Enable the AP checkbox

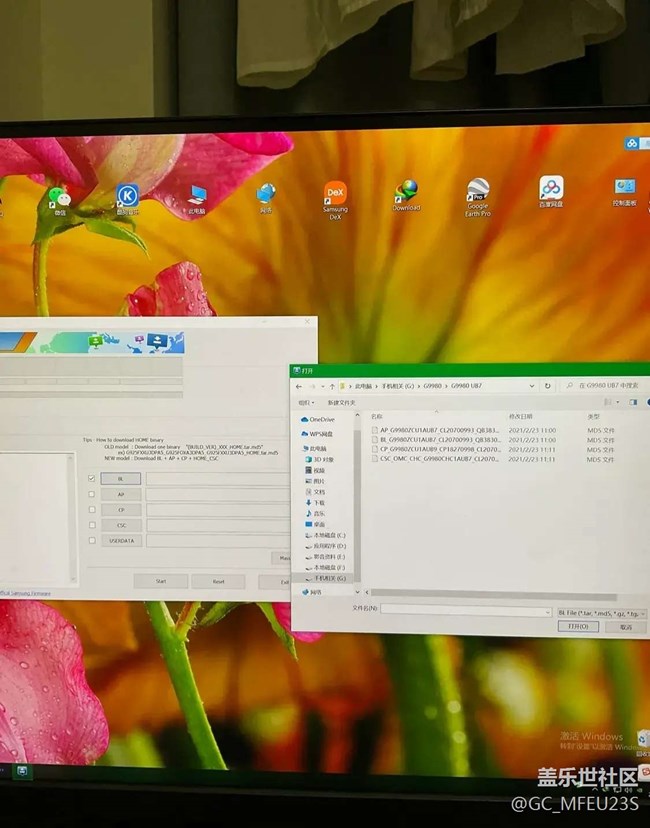[x=92, y=494]
